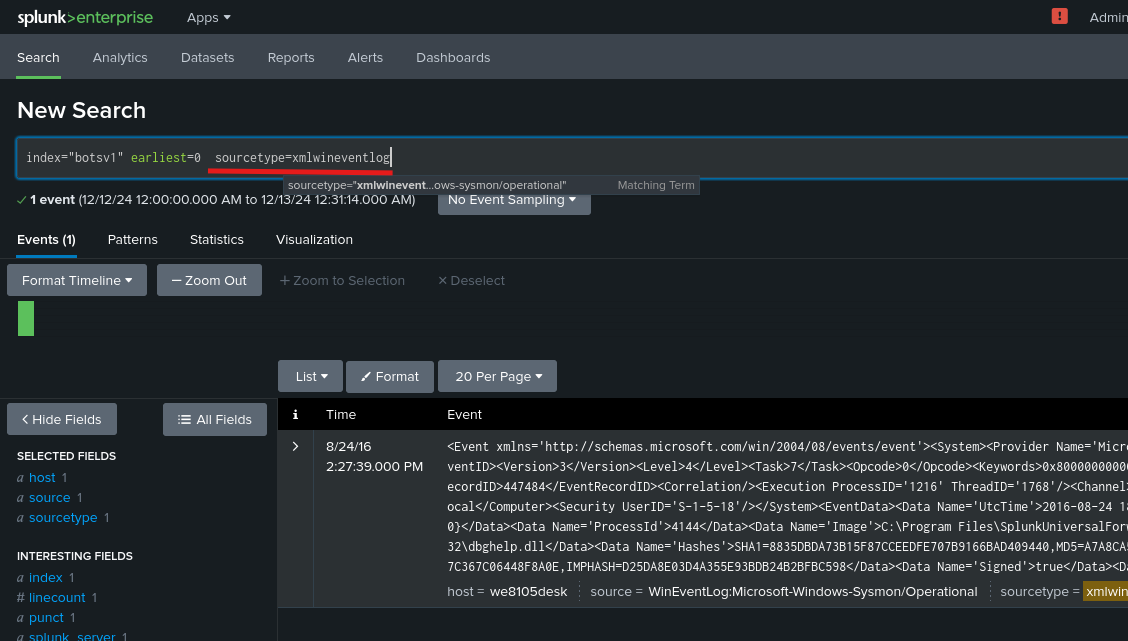Screen dimensions: 1128x641
Task: Click the raw event XML text
Action: pyautogui.click(x=787, y=506)
